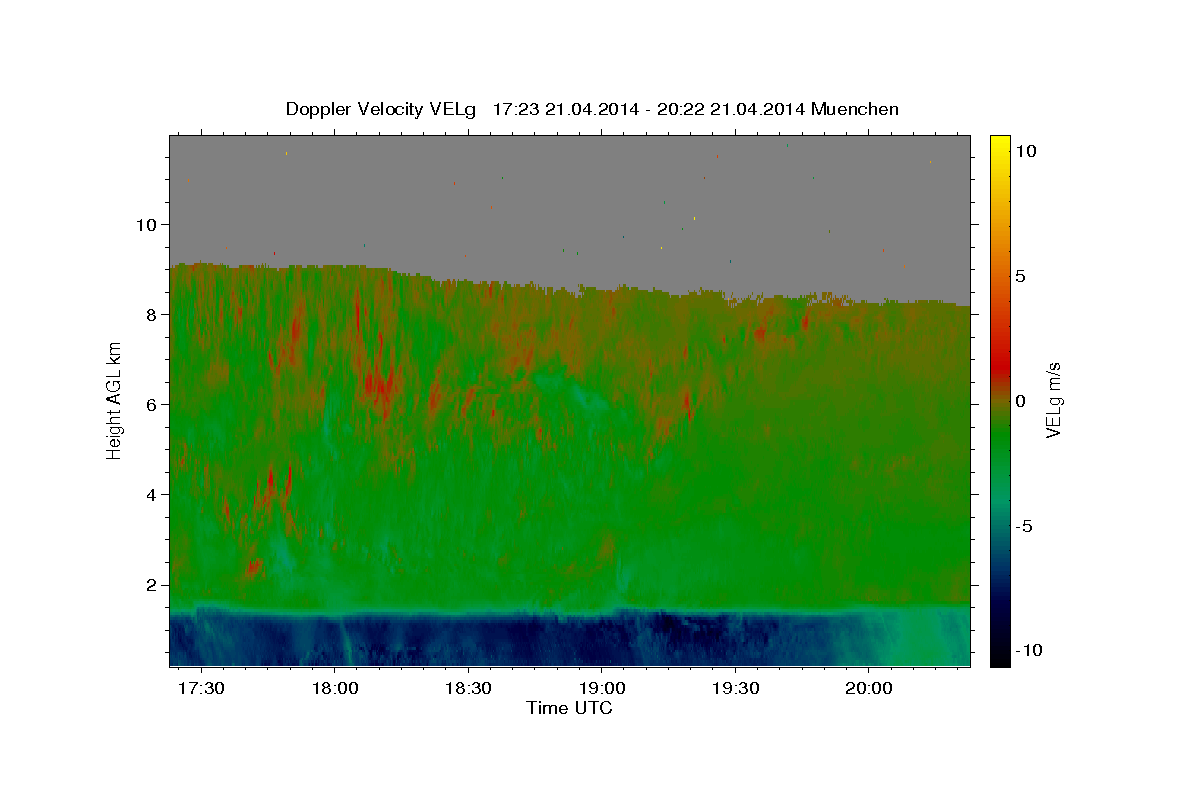Click the 17:30 time tick label
The height and width of the screenshot is (800, 1200).
[202, 689]
